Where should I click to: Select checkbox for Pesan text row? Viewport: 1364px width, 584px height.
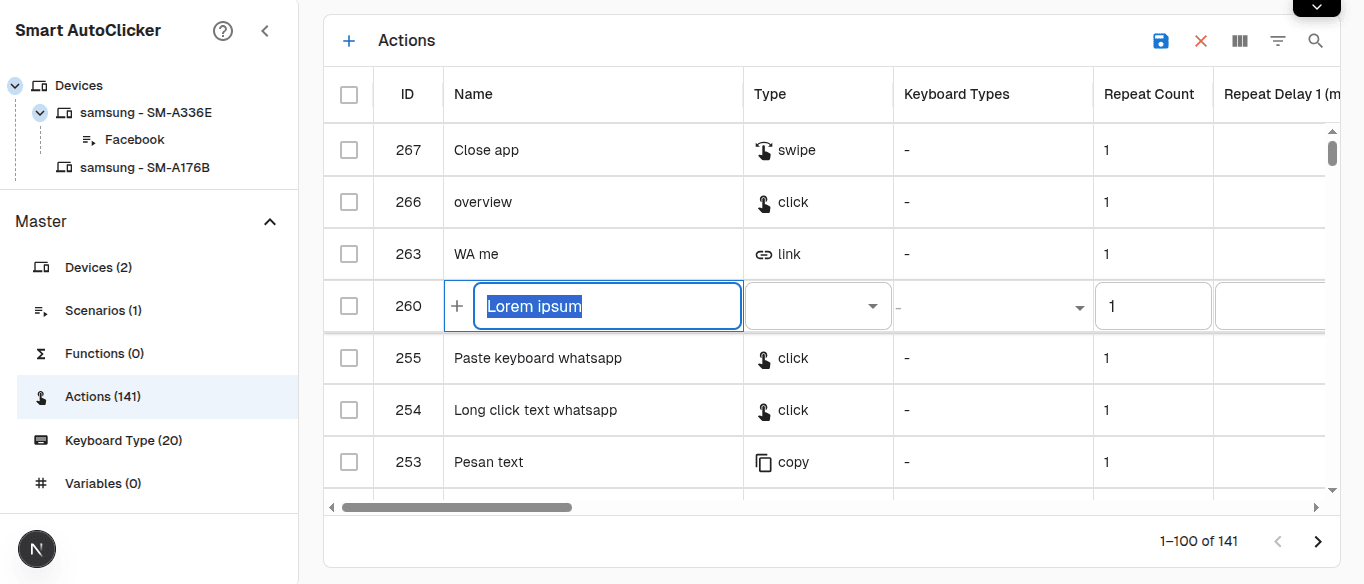(349, 462)
